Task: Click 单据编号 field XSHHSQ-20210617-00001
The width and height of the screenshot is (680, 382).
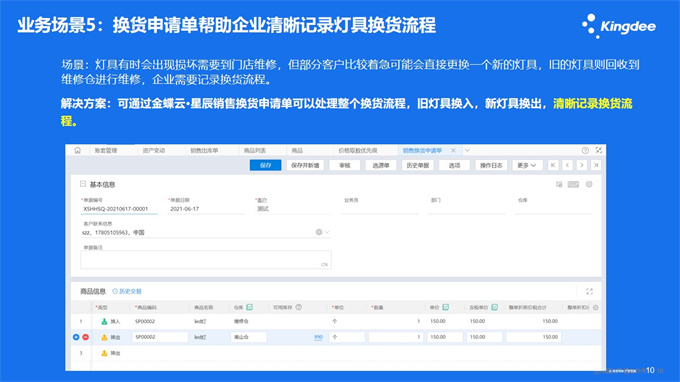Action: 119,209
